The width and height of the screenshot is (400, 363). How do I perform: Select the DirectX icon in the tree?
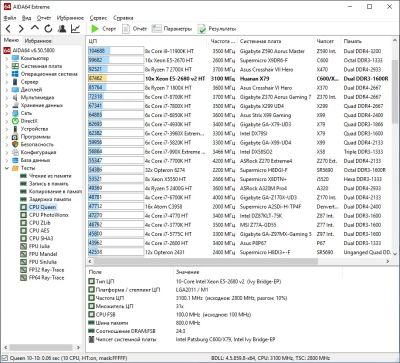[x=15, y=121]
